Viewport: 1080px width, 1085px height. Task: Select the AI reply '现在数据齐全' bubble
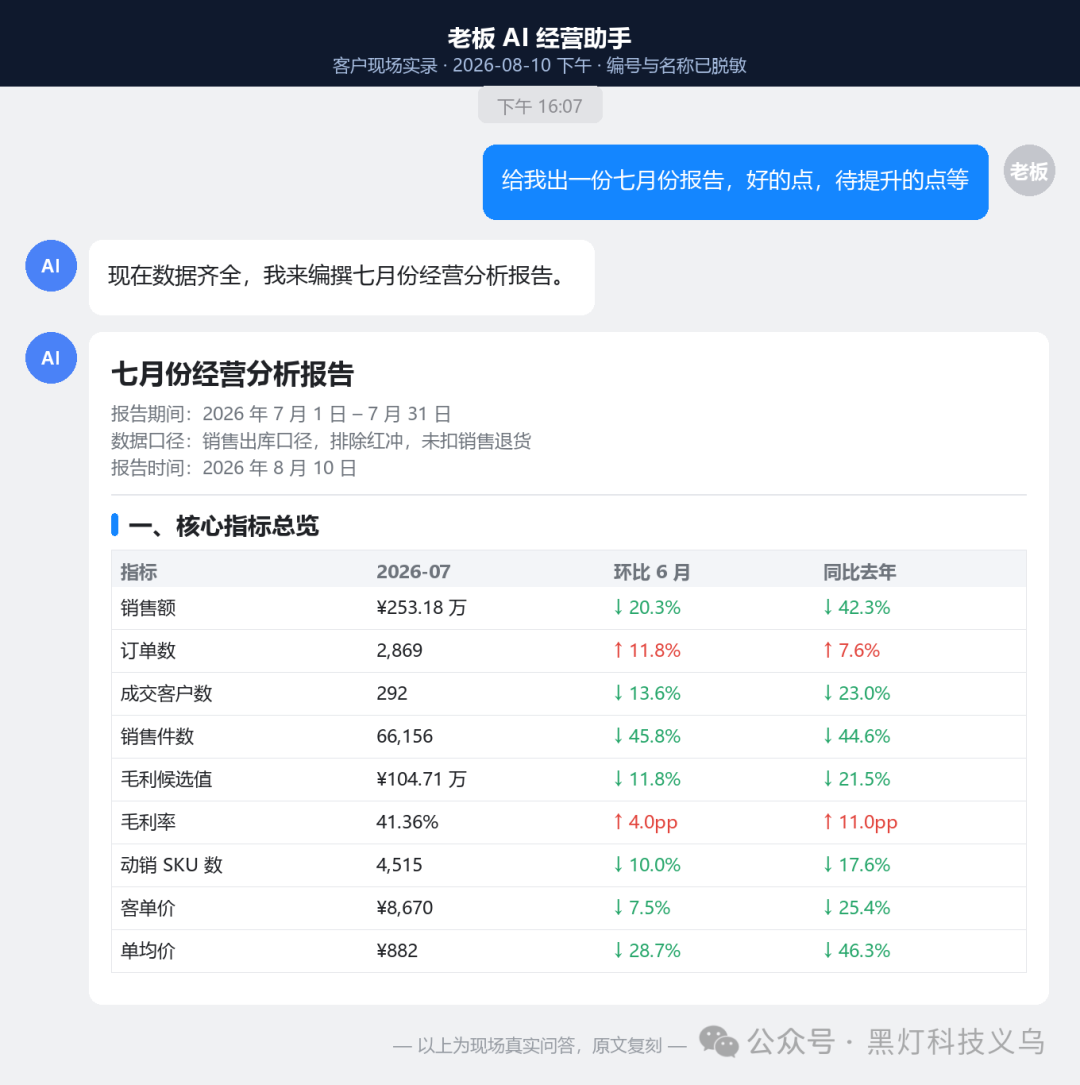(x=342, y=277)
